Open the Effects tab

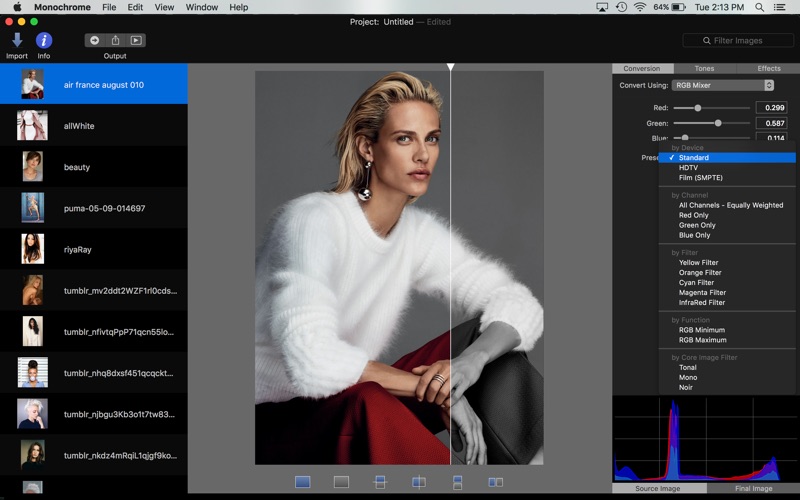pos(768,68)
